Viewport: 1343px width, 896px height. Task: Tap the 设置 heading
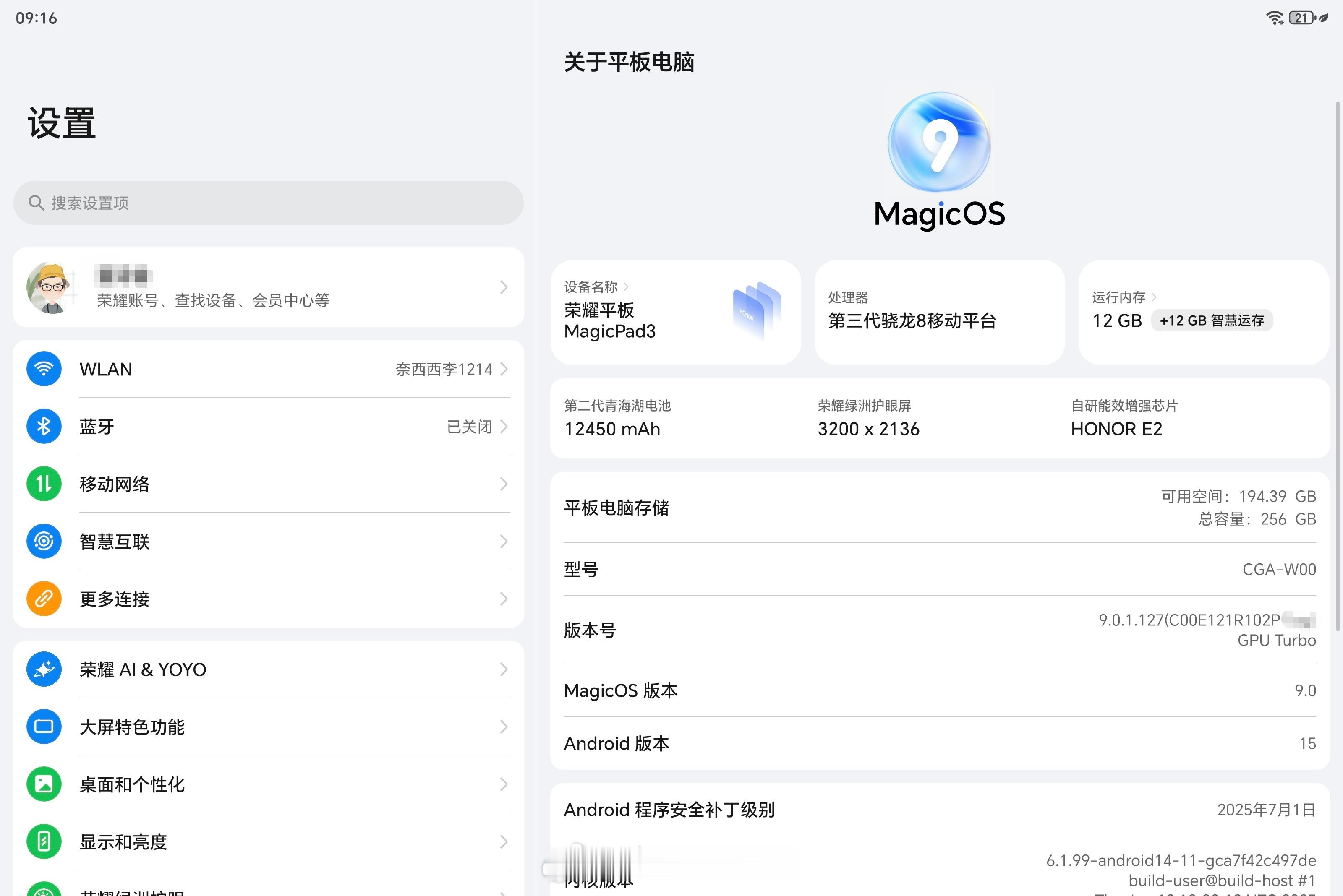point(62,123)
